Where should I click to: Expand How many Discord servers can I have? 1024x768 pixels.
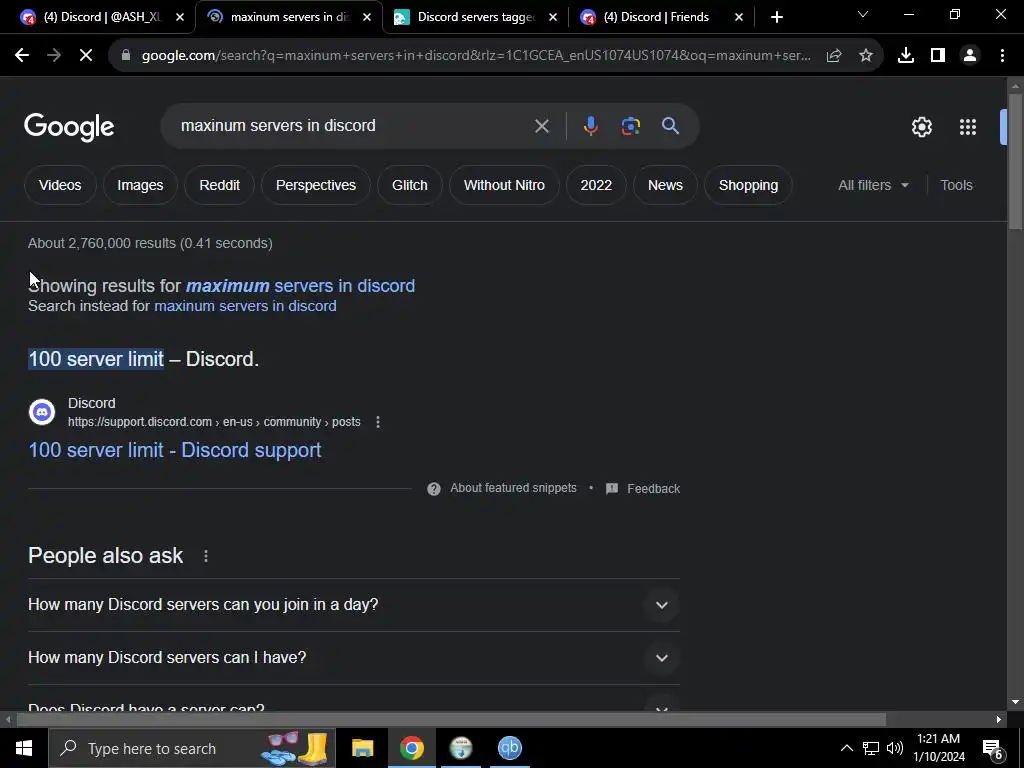[x=354, y=658]
